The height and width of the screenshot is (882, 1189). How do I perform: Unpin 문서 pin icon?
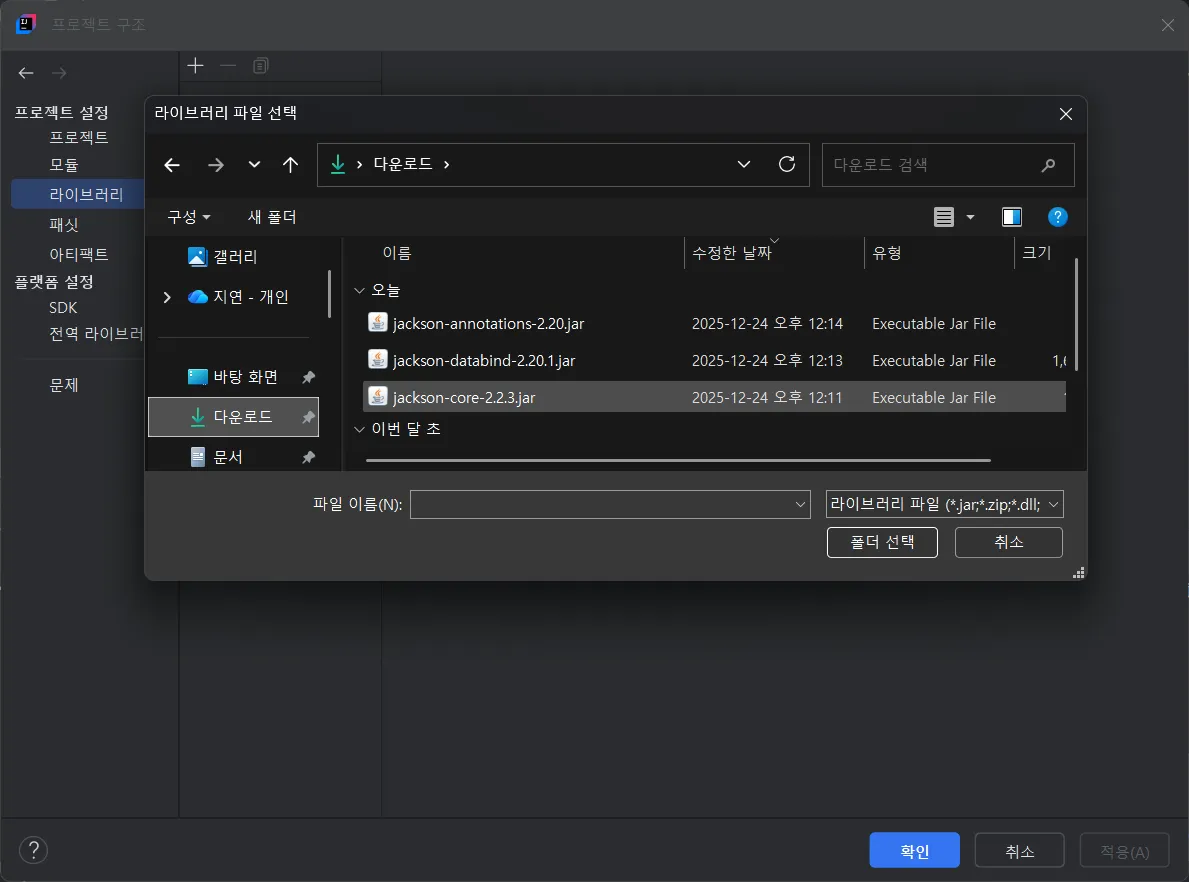pos(309,457)
